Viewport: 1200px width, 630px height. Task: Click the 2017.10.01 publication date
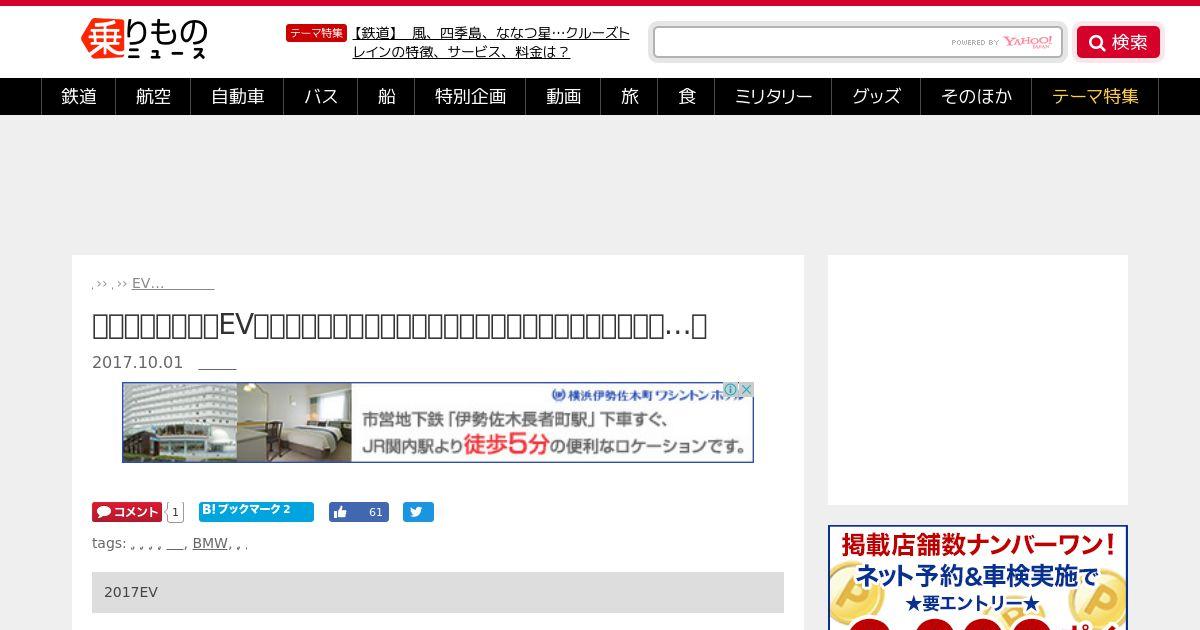(x=138, y=362)
